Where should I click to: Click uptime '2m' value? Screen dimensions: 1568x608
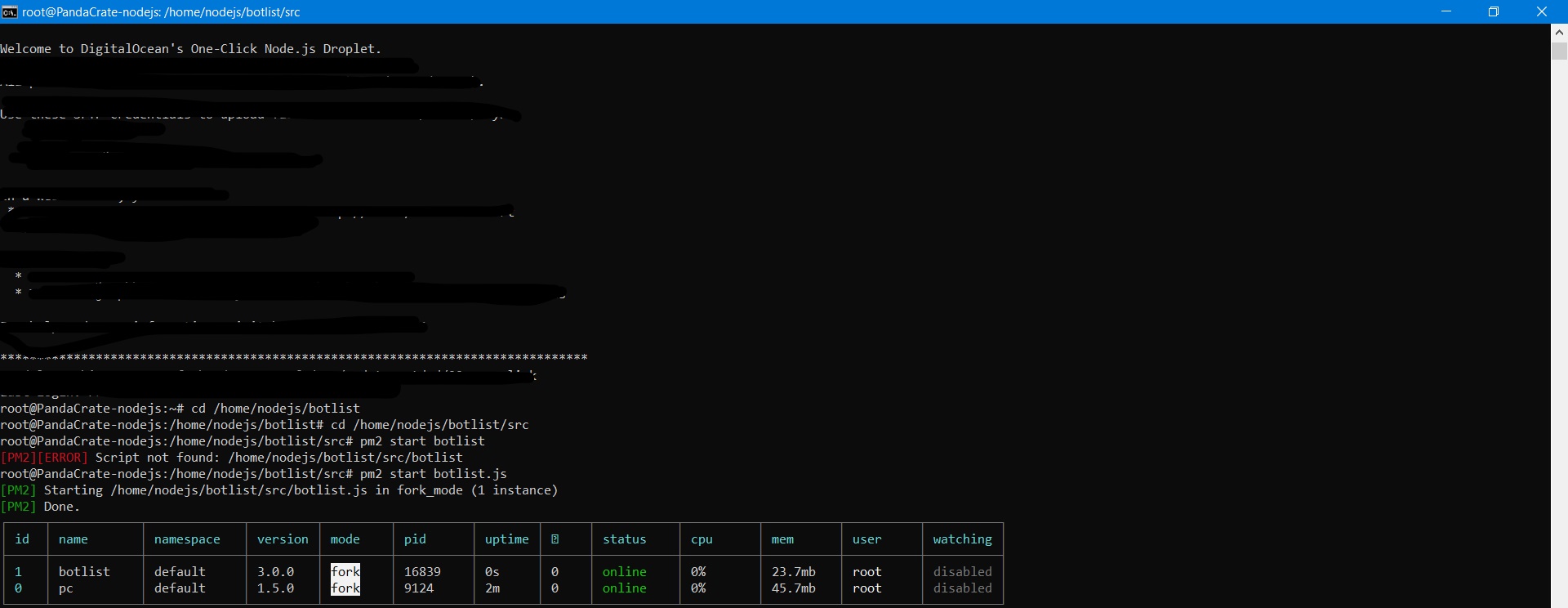click(x=492, y=588)
